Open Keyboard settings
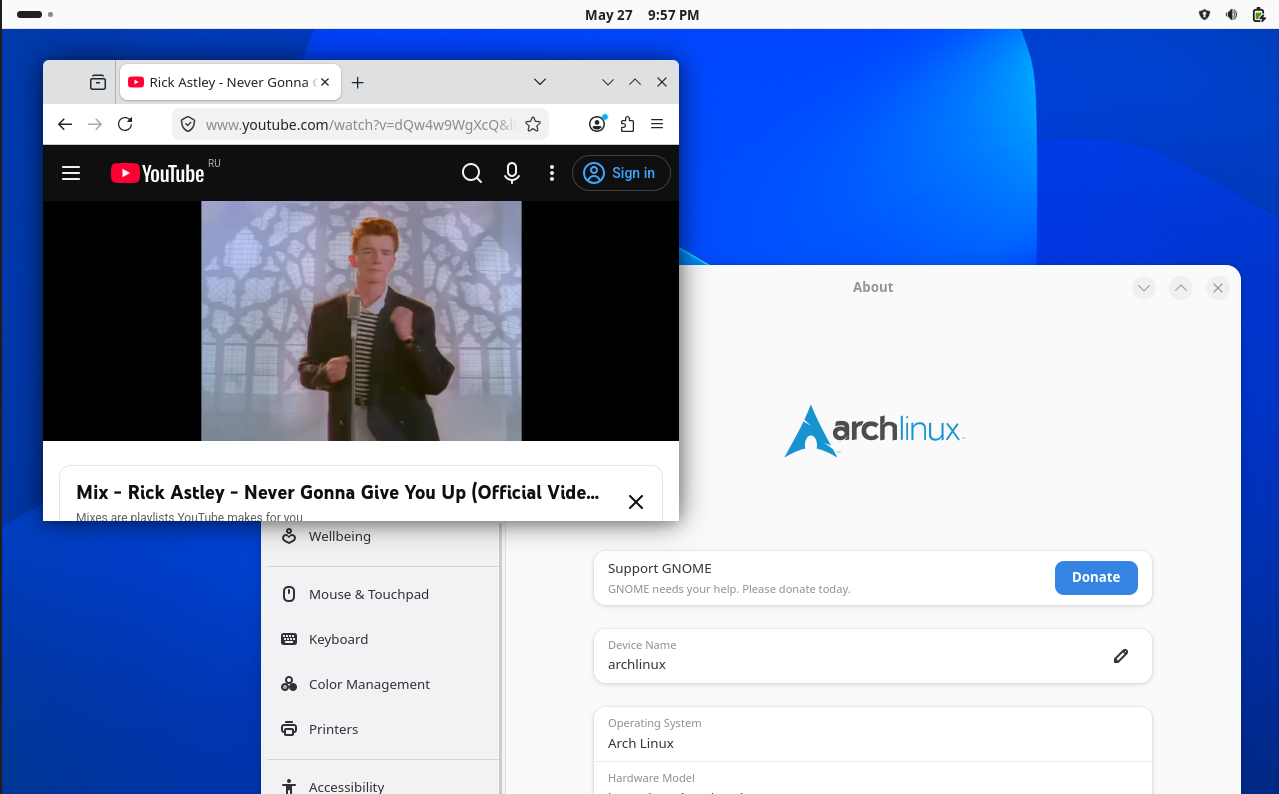Viewport: 1279px width, 794px height. 383,639
